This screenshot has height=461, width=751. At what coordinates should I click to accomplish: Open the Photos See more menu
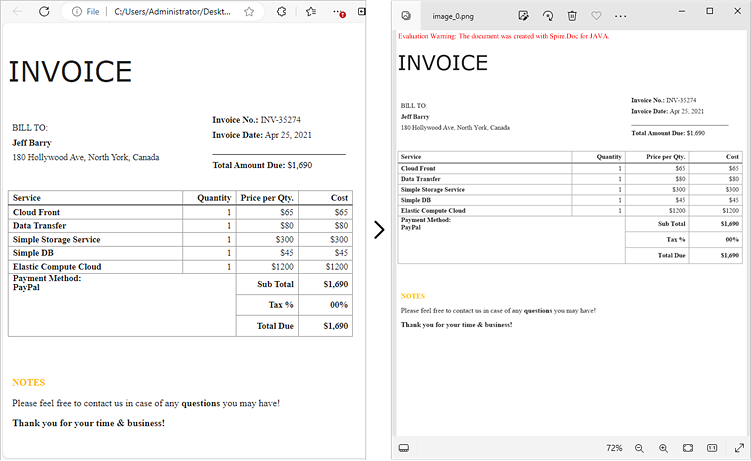(x=621, y=16)
